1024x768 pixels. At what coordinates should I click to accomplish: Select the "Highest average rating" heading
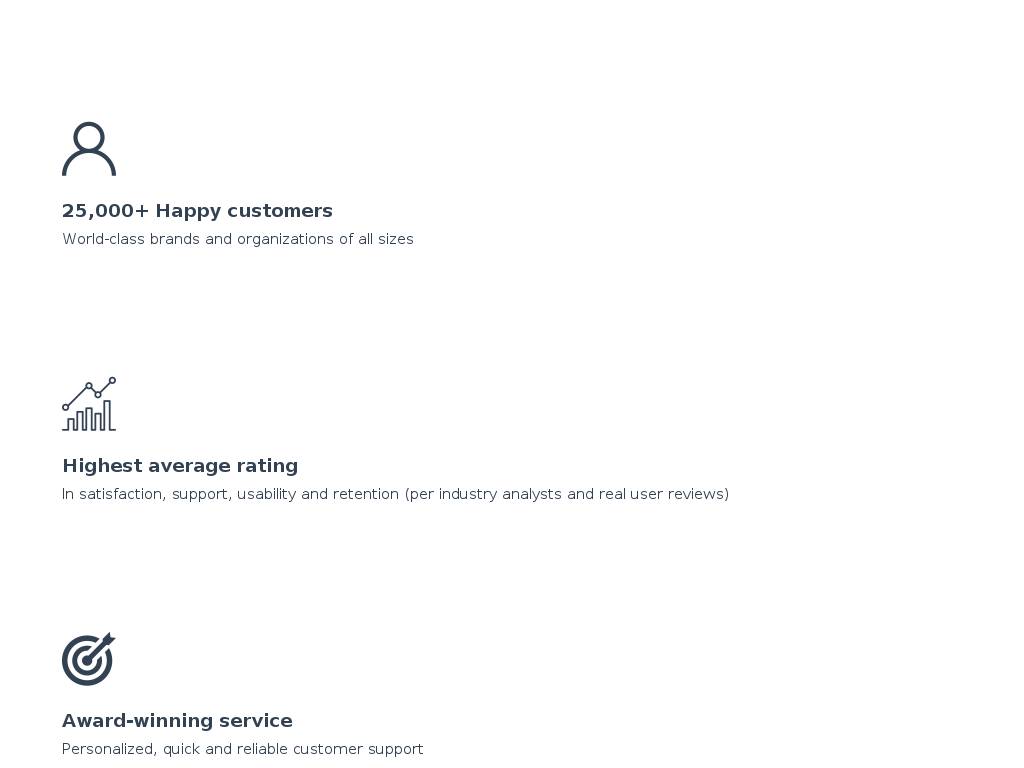point(180,466)
